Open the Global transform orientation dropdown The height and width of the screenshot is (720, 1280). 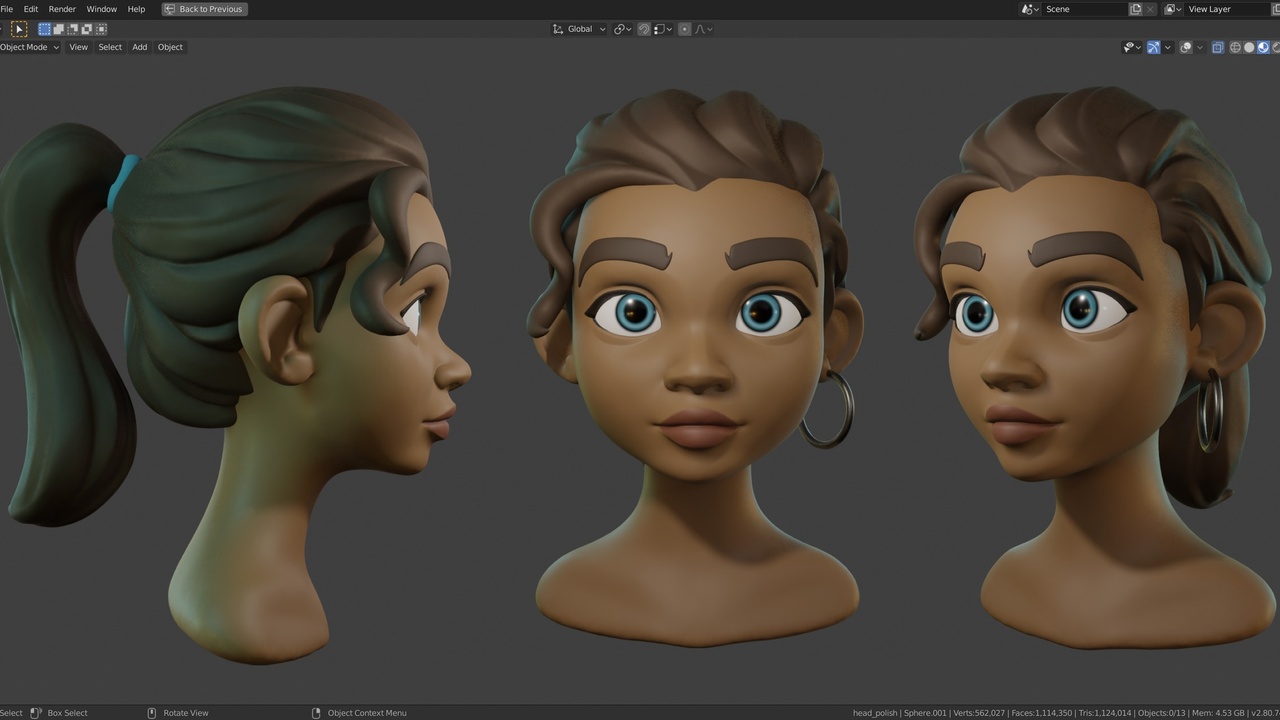[x=579, y=29]
